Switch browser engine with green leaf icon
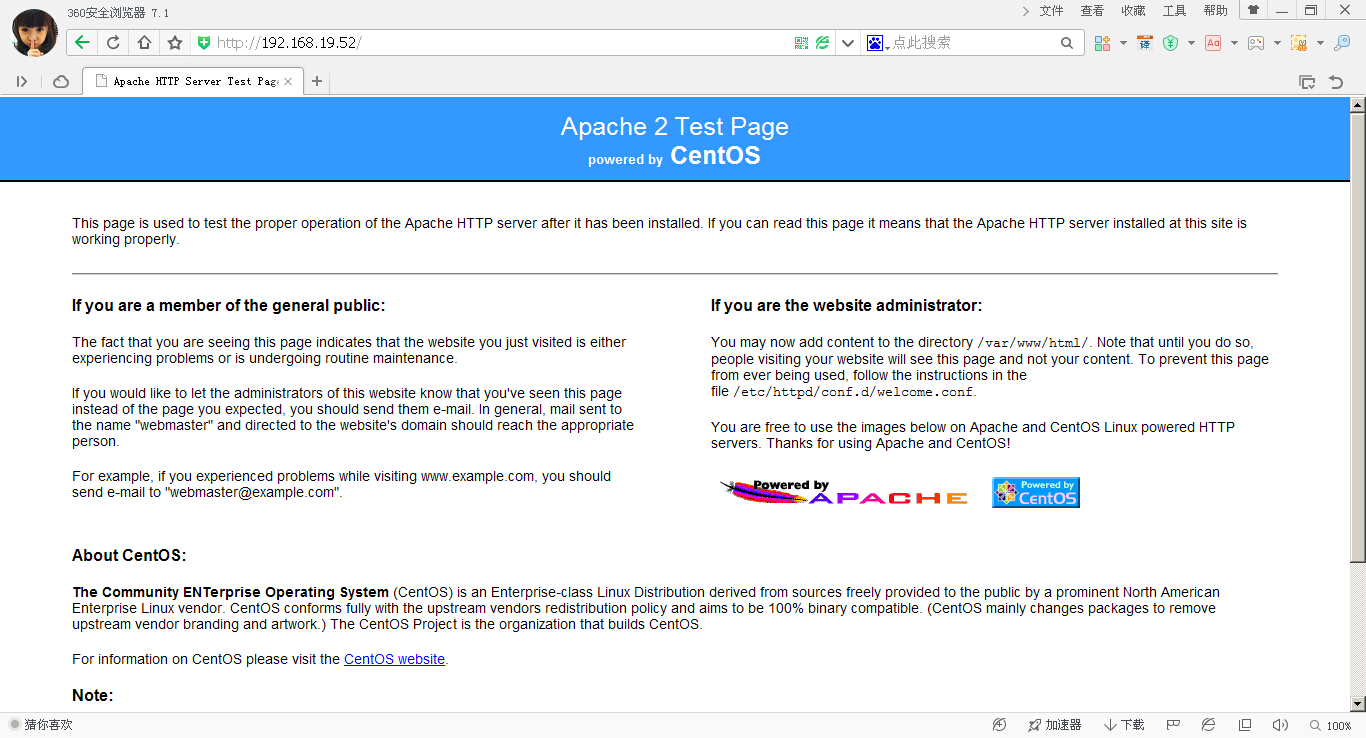Screen dimensions: 1366x738 (822, 43)
